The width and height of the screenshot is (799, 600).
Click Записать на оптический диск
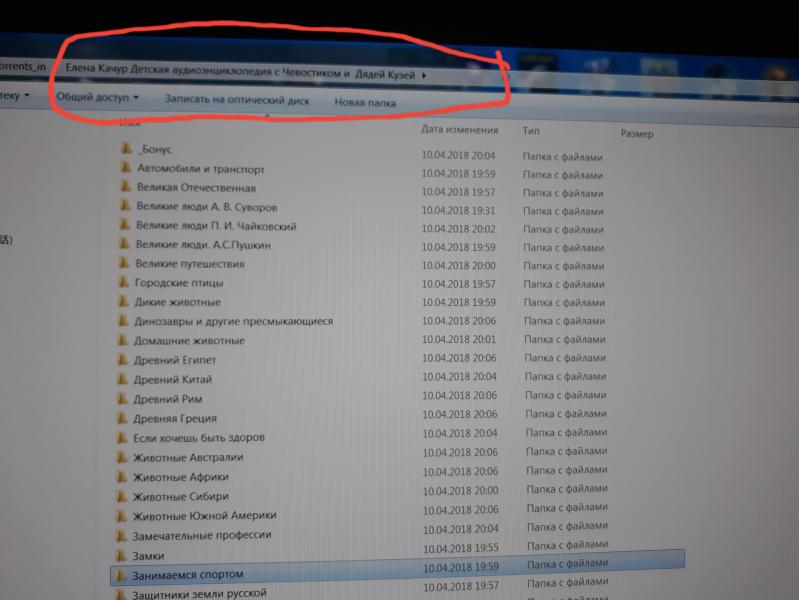(237, 99)
